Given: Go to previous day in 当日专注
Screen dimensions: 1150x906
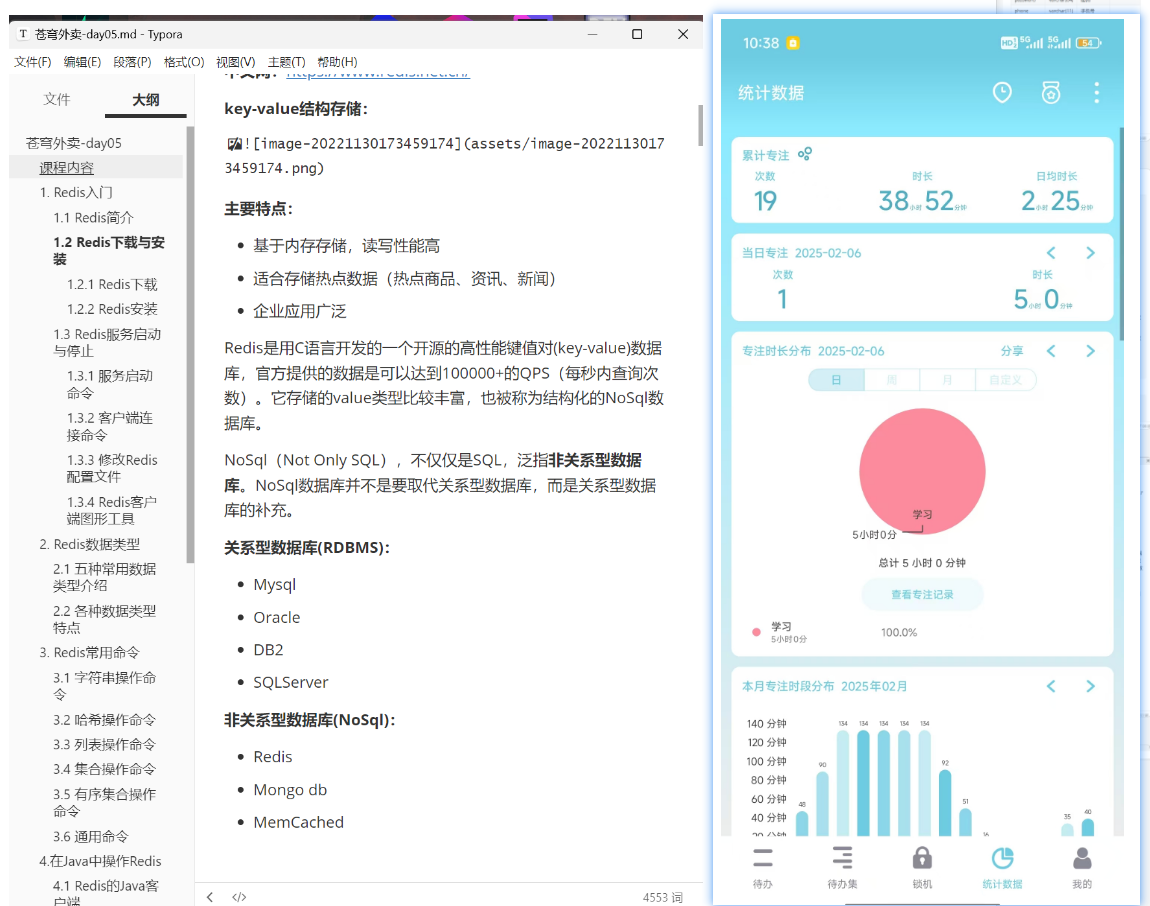Looking at the screenshot, I should [x=1051, y=253].
